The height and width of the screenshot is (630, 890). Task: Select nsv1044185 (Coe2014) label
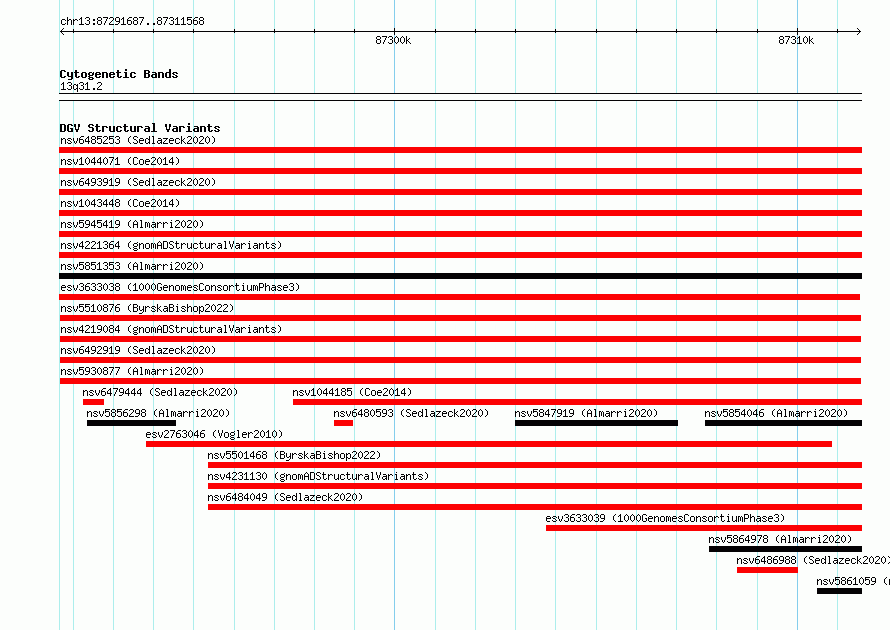point(352,392)
